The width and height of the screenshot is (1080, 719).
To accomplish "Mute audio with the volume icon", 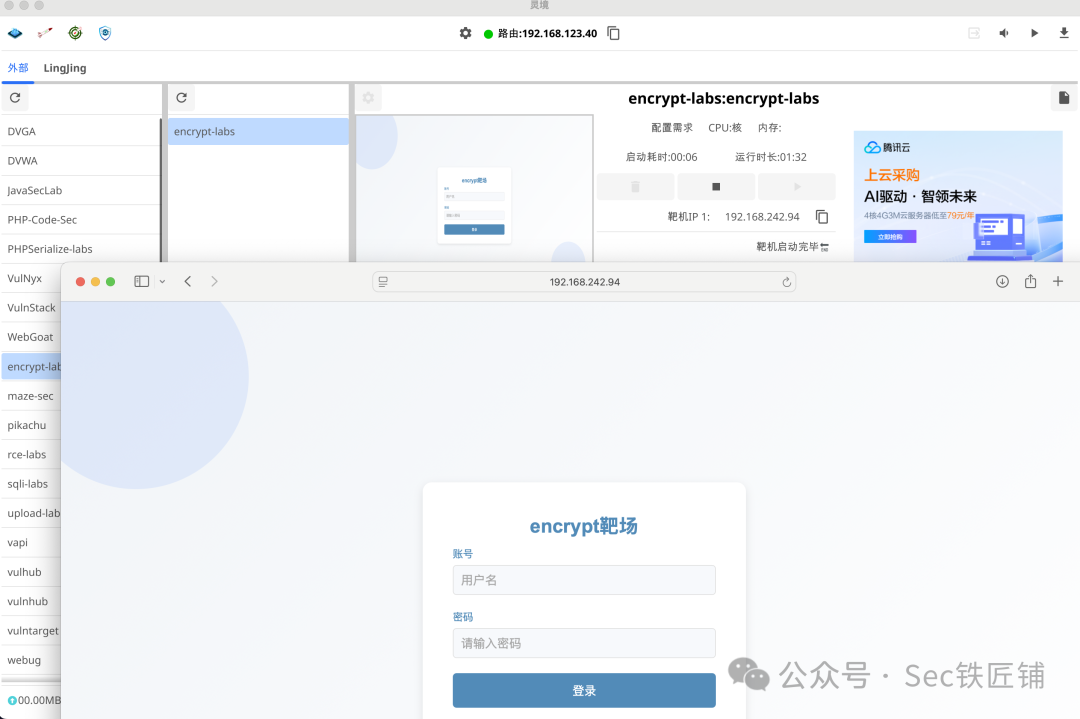I will [x=1003, y=32].
